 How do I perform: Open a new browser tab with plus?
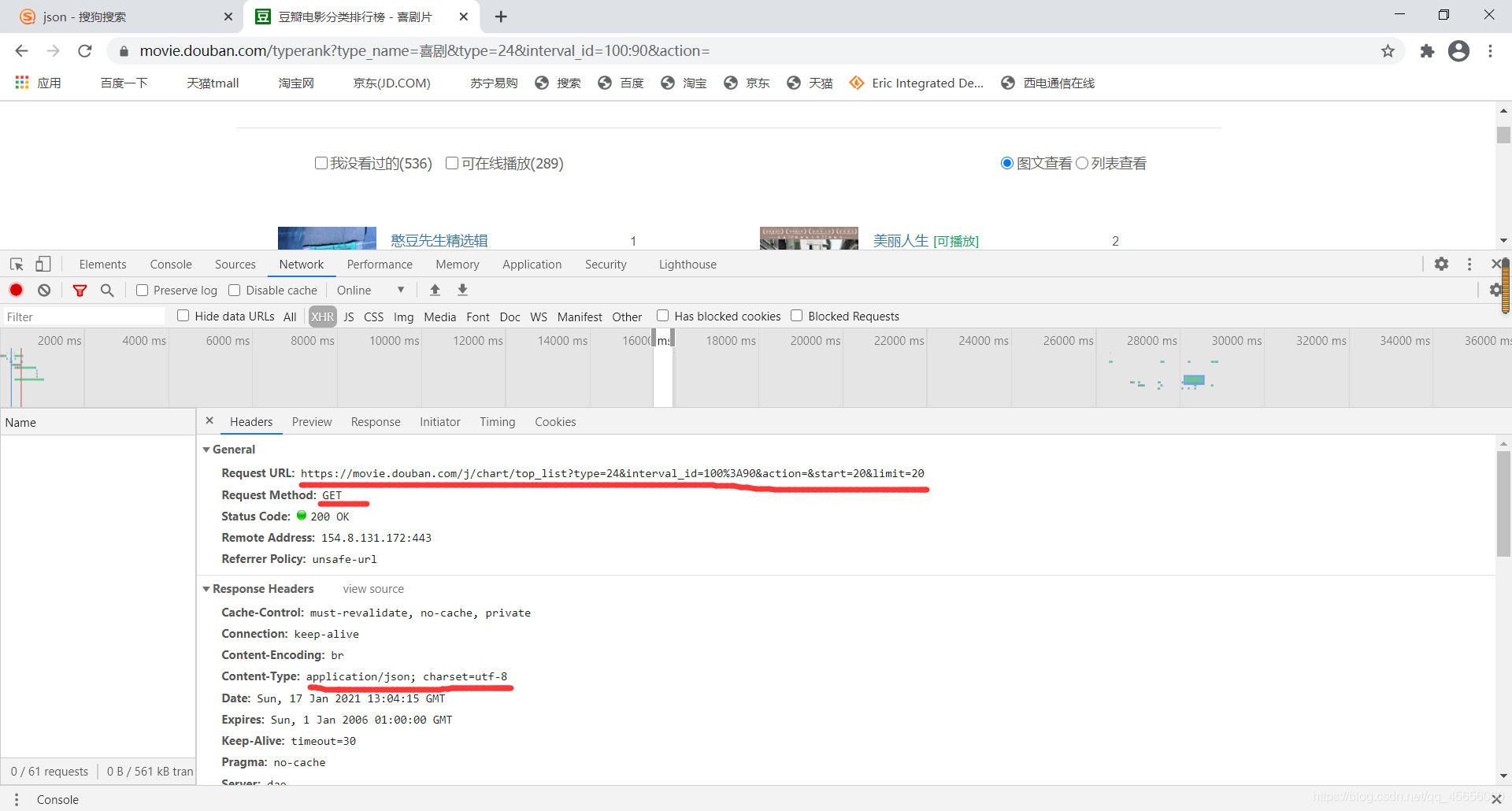(501, 17)
